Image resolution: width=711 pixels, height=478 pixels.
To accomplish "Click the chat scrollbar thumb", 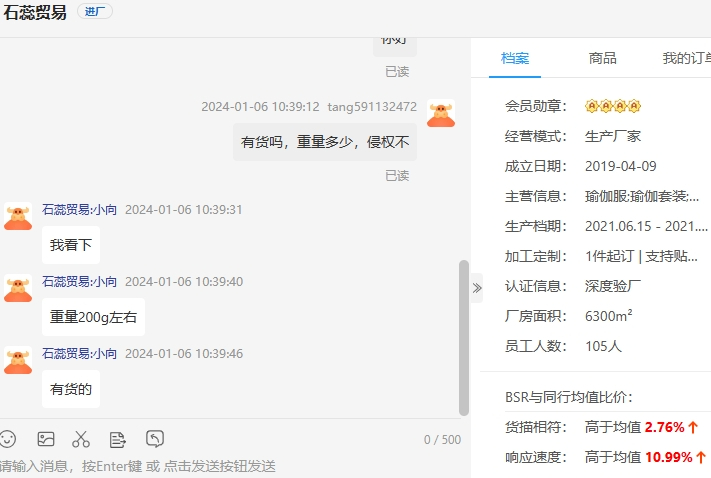I will [x=463, y=337].
